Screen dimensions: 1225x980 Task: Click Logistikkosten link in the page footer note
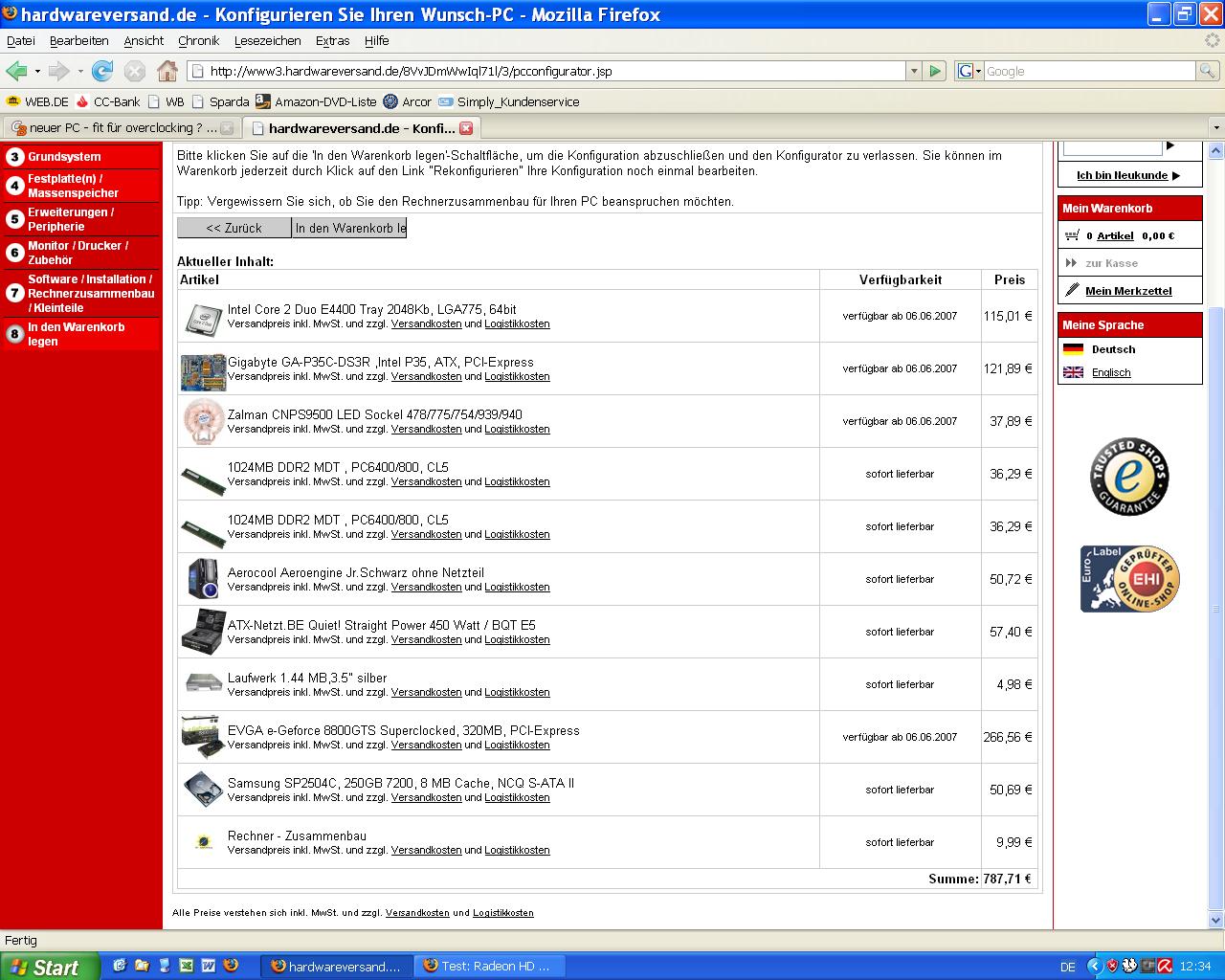[503, 913]
